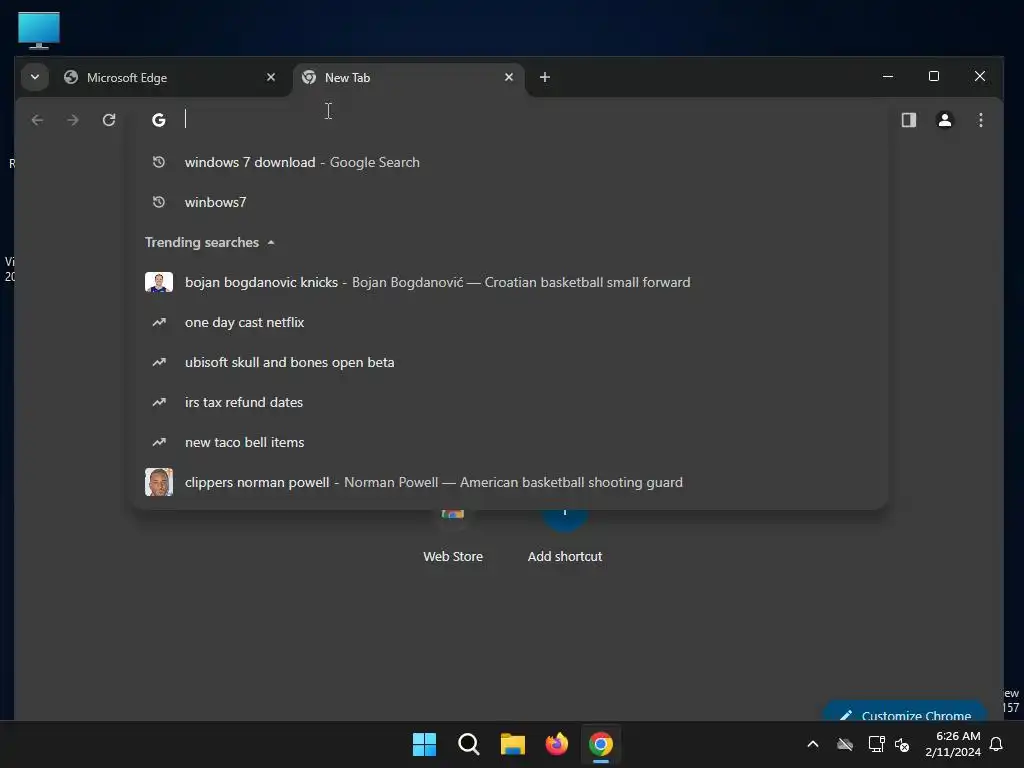Maximize the Chrome window
This screenshot has width=1024, height=768.
click(934, 76)
